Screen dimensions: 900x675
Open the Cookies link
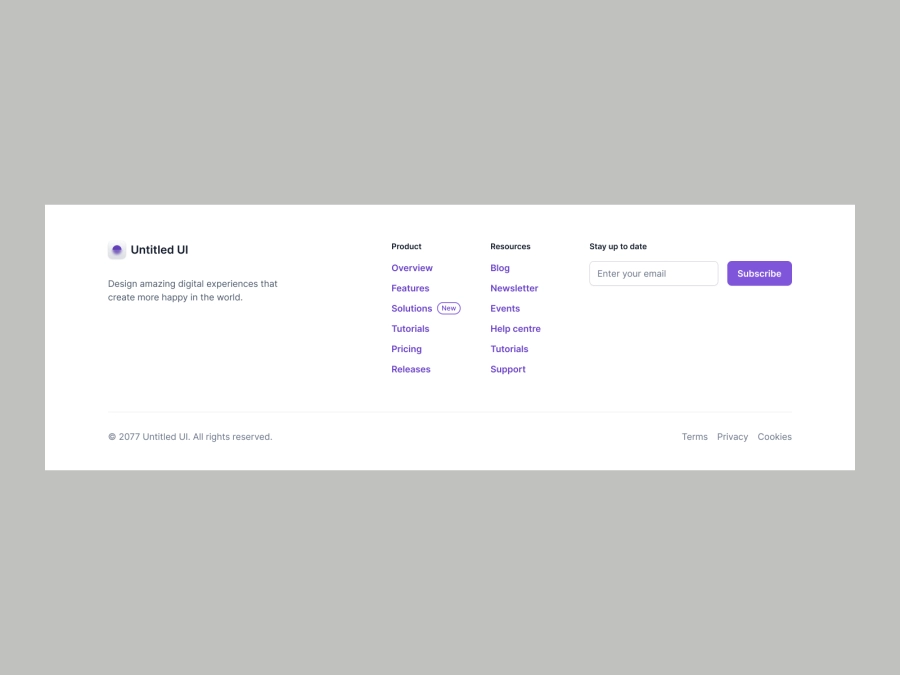point(774,437)
